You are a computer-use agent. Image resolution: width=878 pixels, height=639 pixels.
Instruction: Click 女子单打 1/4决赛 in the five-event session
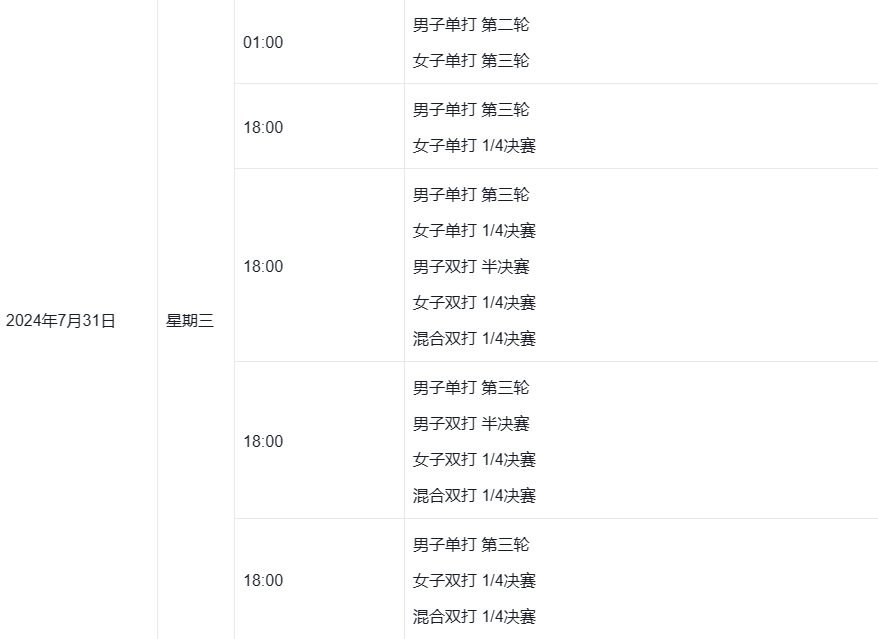(474, 230)
